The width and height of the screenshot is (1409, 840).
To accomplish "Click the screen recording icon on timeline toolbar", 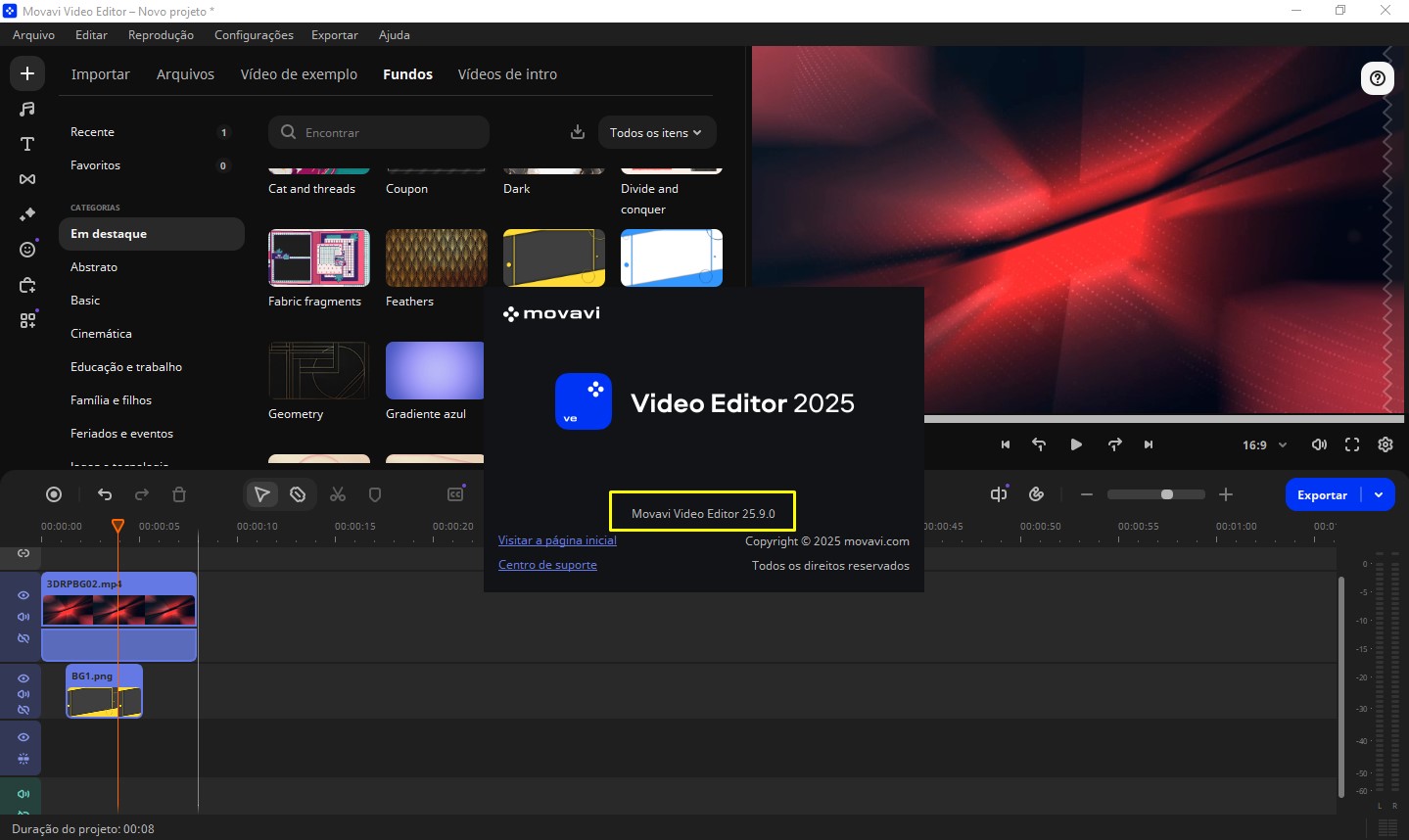I will tap(54, 494).
